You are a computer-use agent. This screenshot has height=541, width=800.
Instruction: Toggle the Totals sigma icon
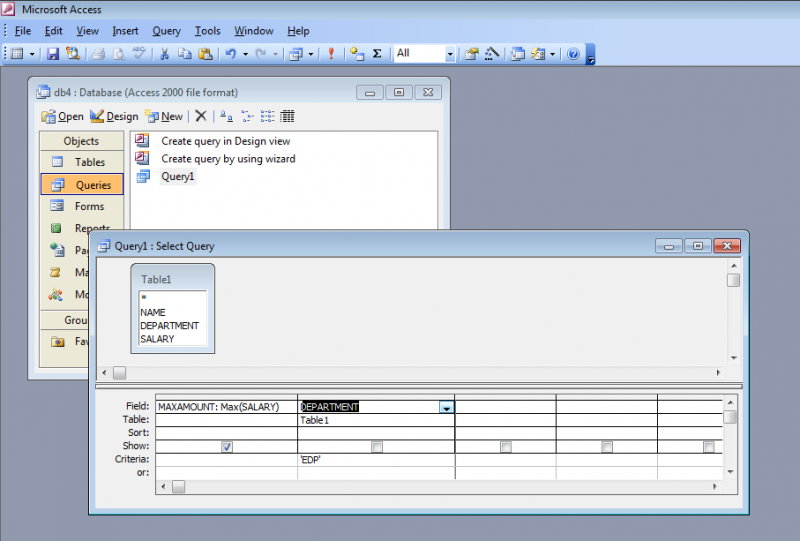pyautogui.click(x=377, y=53)
